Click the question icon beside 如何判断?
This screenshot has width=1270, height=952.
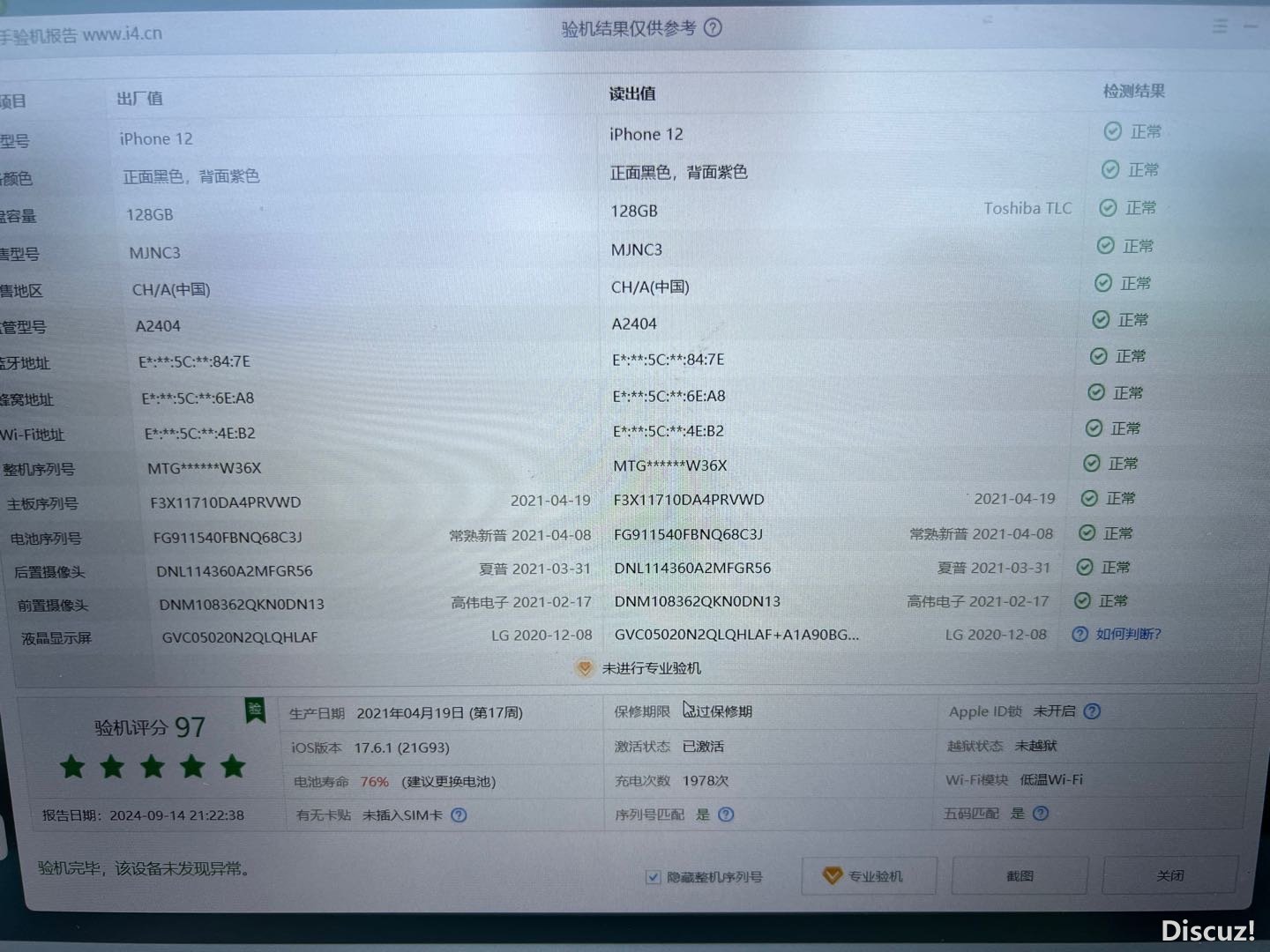(1079, 634)
